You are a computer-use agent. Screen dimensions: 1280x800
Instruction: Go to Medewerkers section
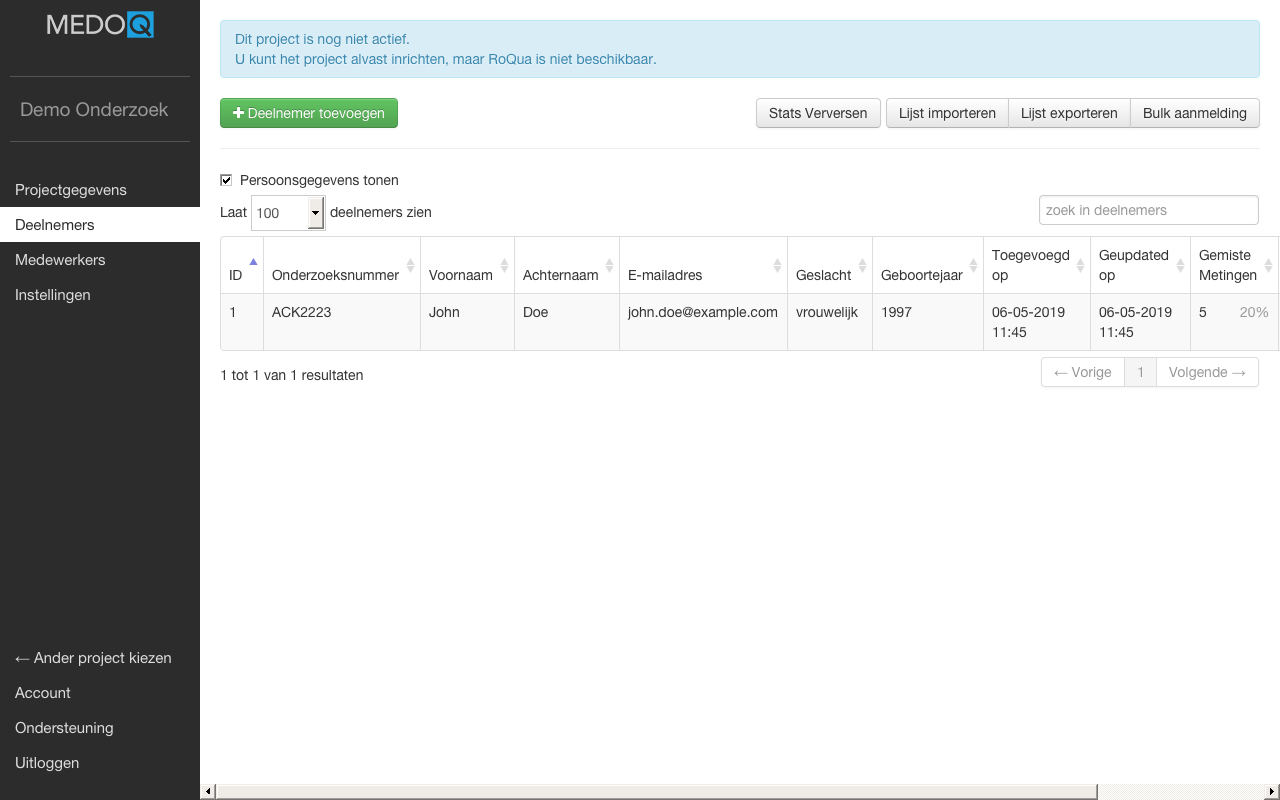[x=60, y=260]
